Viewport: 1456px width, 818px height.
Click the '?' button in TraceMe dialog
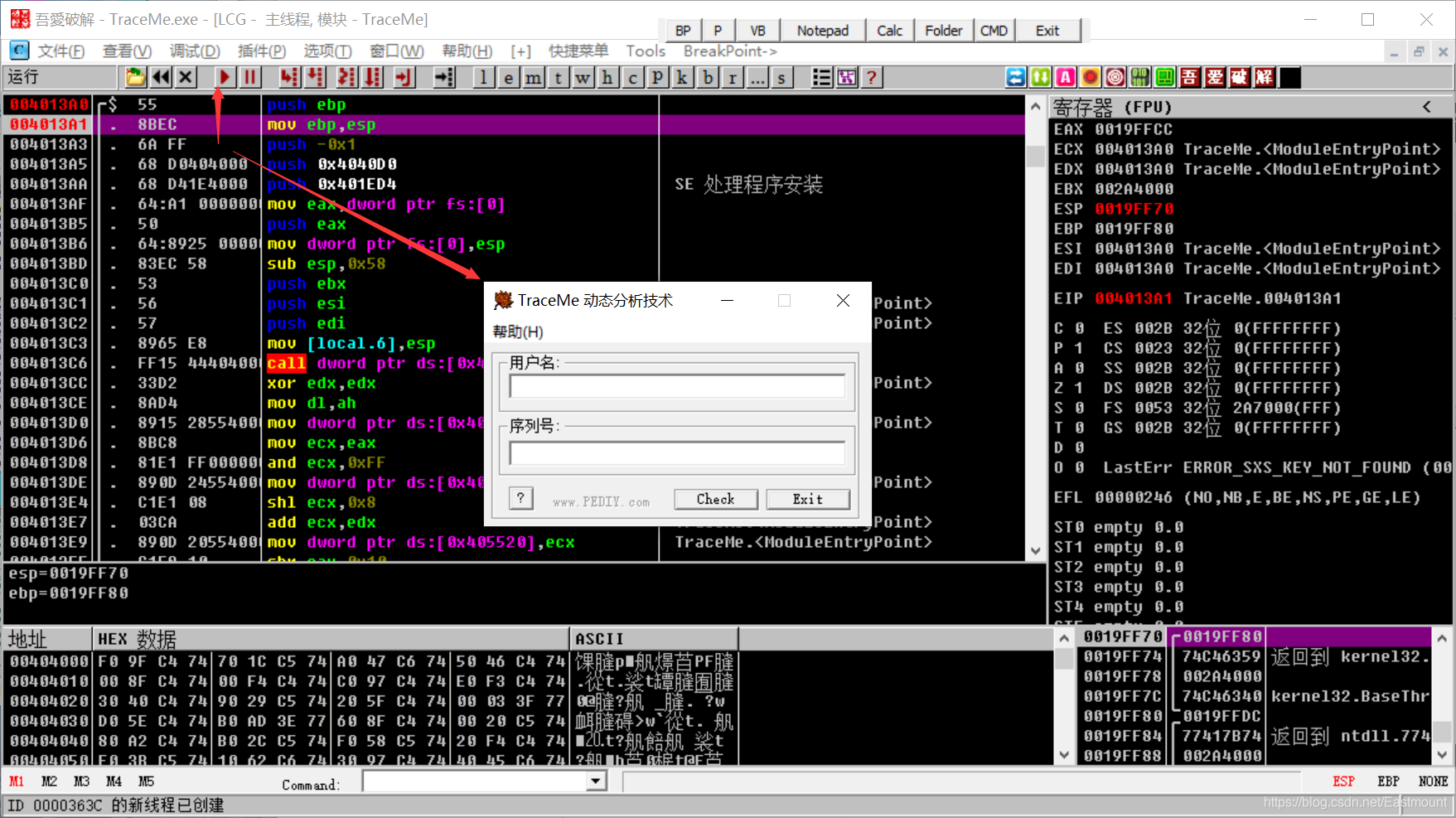point(520,498)
